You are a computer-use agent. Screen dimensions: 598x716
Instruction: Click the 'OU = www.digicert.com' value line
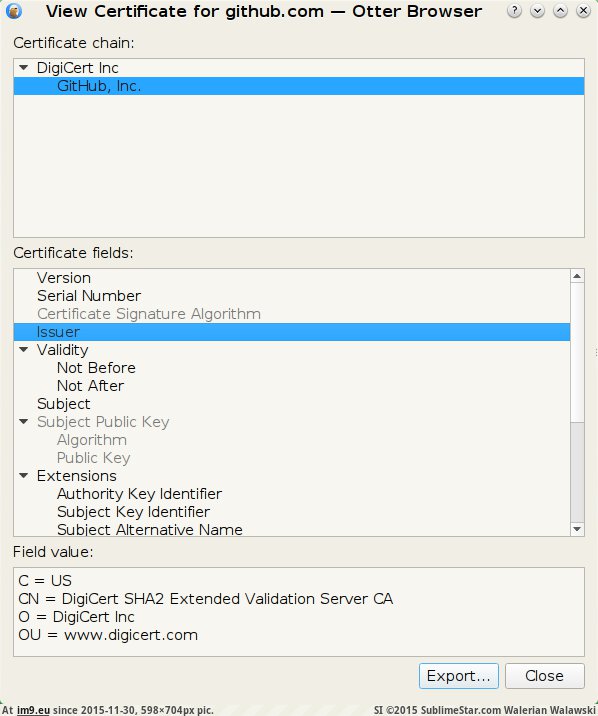[x=108, y=635]
